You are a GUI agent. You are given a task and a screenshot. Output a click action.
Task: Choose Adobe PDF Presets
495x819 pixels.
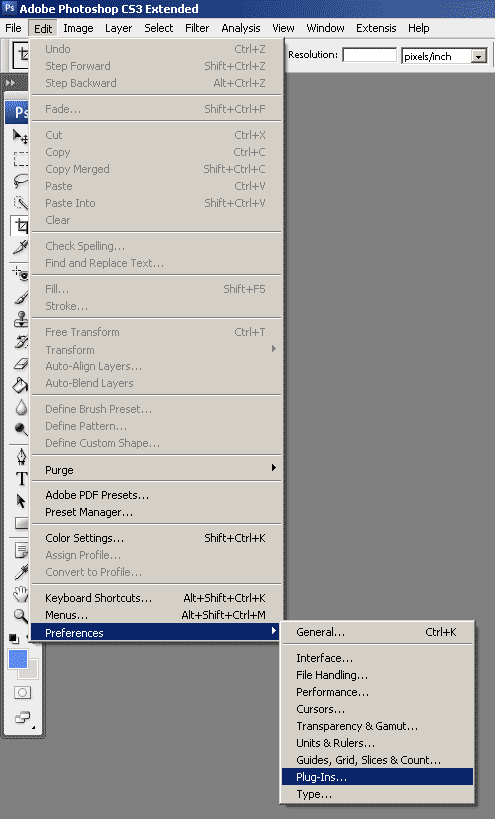point(156,495)
